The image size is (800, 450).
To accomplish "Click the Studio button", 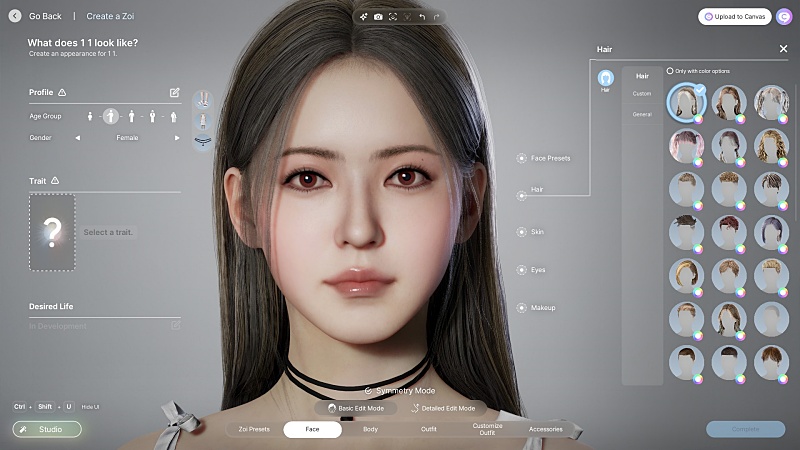I will (x=47, y=429).
